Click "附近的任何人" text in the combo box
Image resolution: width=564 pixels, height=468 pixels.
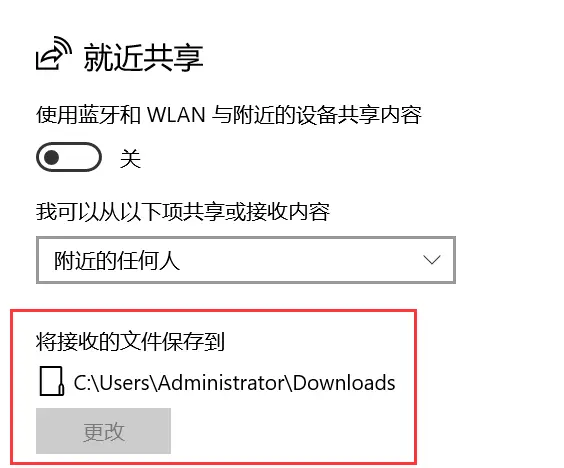click(x=117, y=260)
